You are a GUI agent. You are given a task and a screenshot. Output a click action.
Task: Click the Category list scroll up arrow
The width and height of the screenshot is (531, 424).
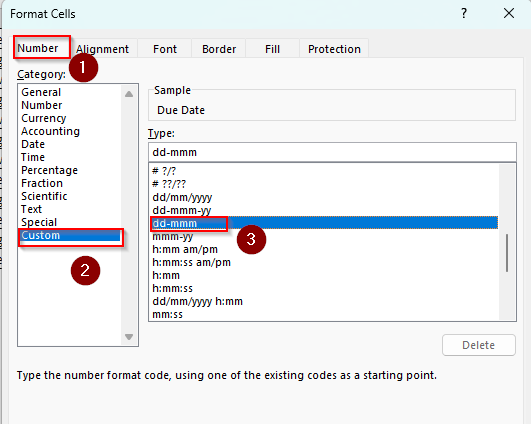129,94
